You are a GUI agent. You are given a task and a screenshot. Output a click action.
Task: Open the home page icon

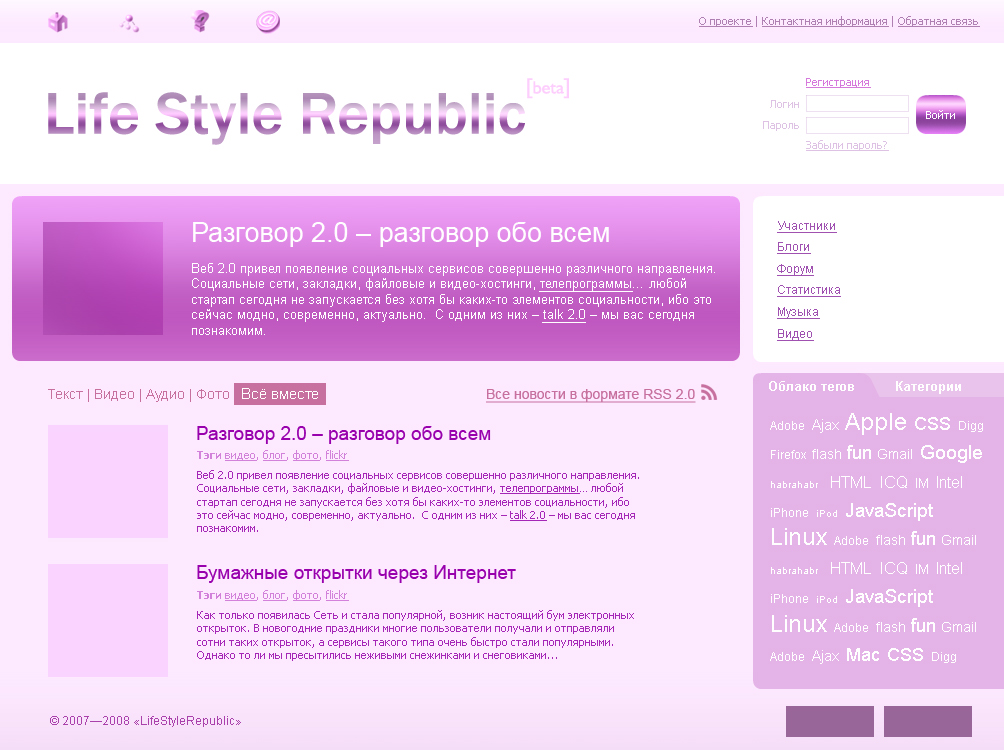point(58,20)
